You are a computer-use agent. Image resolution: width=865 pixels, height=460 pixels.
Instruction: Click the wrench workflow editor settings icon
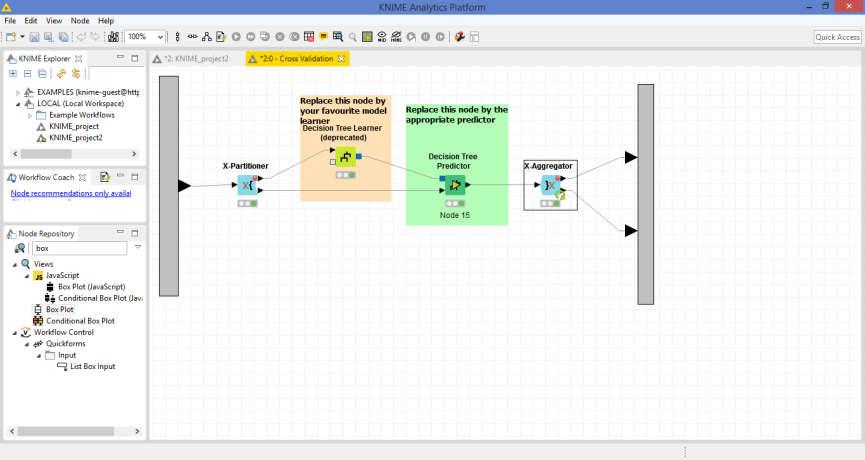click(460, 37)
